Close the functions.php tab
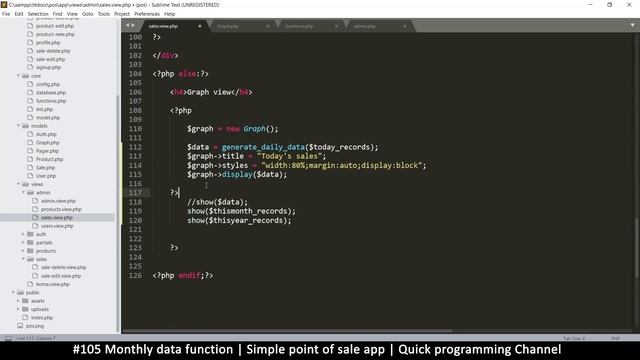The image size is (640, 360). pyautogui.click(x=336, y=26)
